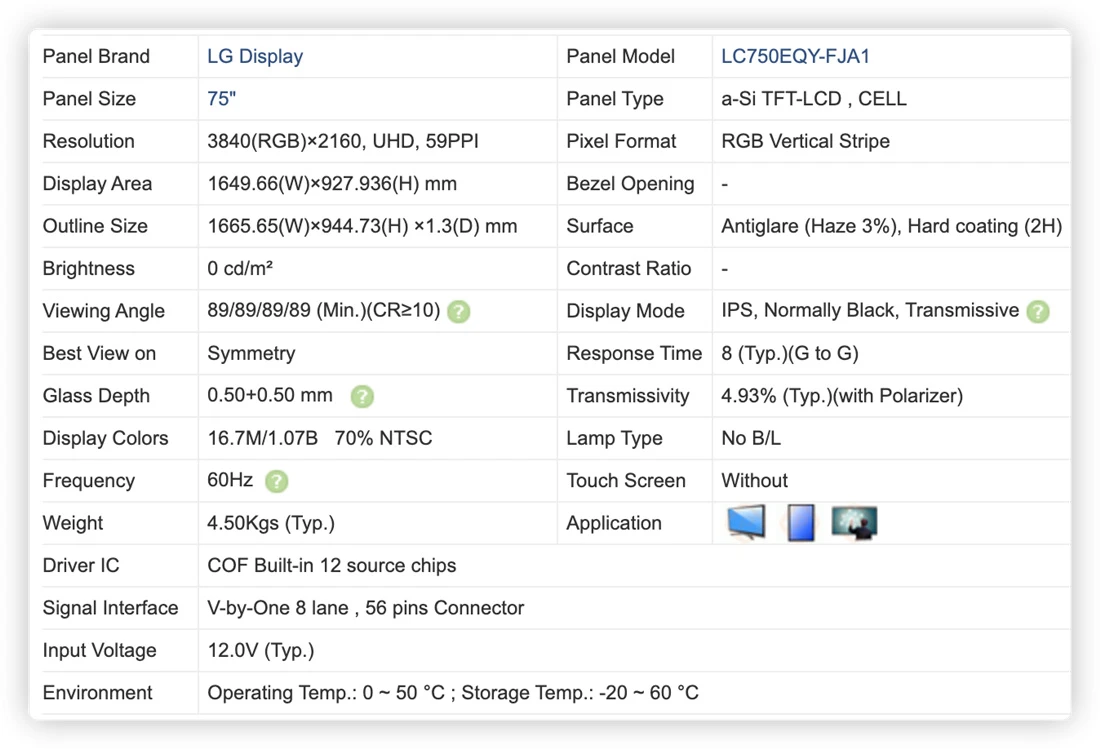The width and height of the screenshot is (1100, 749).
Task: Open the help icon beside Display Mode value
Action: point(1038,311)
